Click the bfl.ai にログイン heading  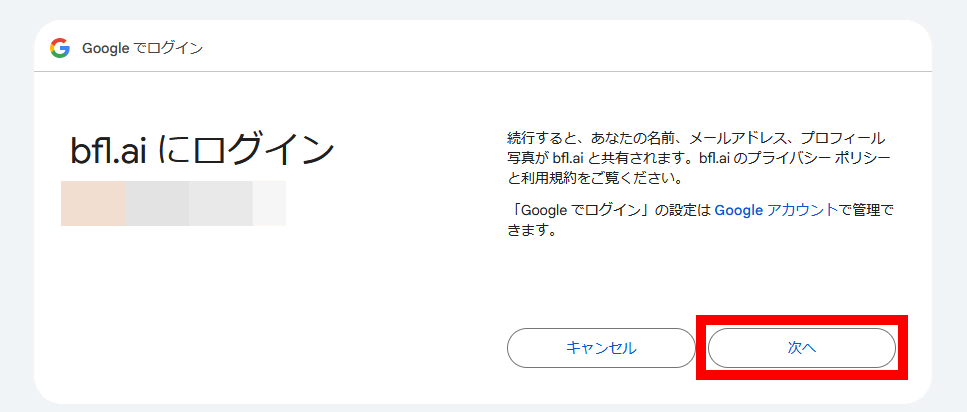(202, 149)
